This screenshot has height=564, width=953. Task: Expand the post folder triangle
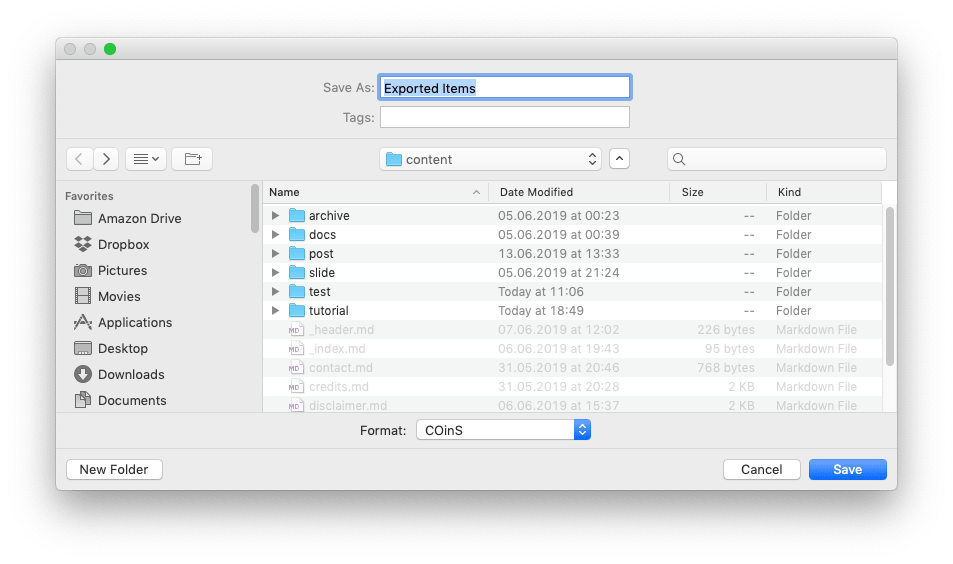click(275, 253)
